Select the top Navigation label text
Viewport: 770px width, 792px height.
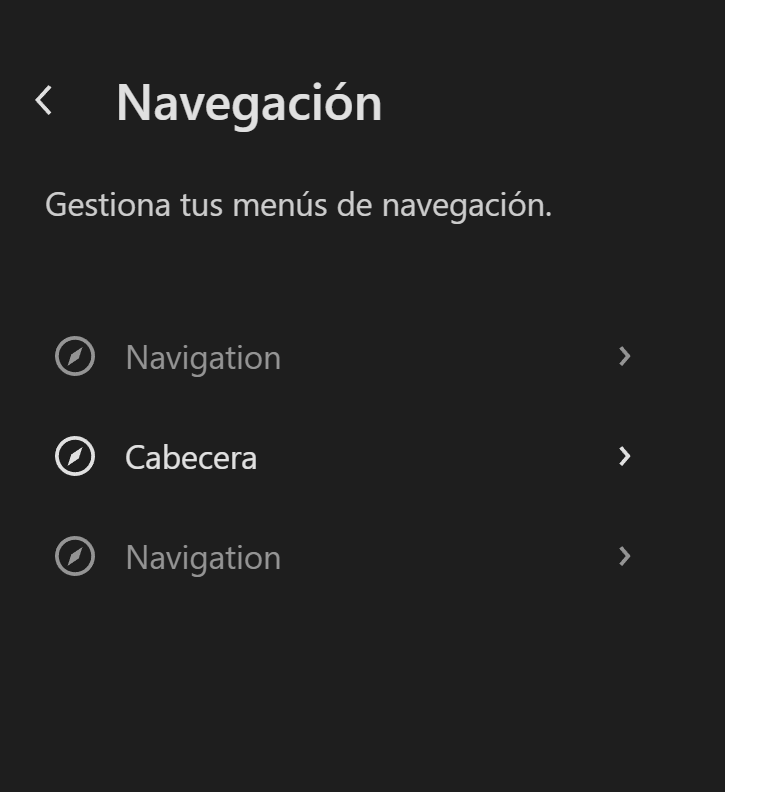[203, 358]
